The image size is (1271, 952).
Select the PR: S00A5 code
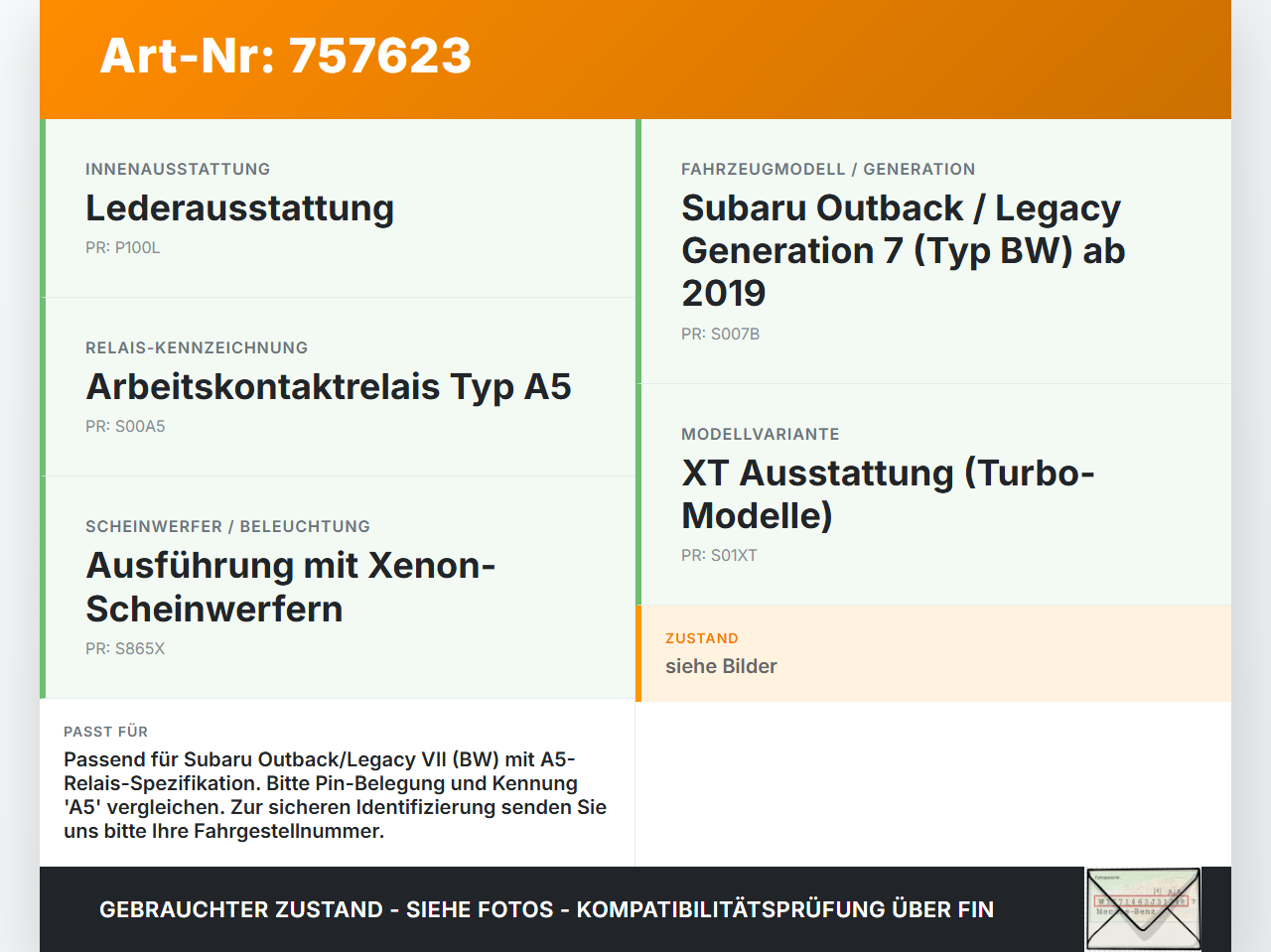coord(125,426)
